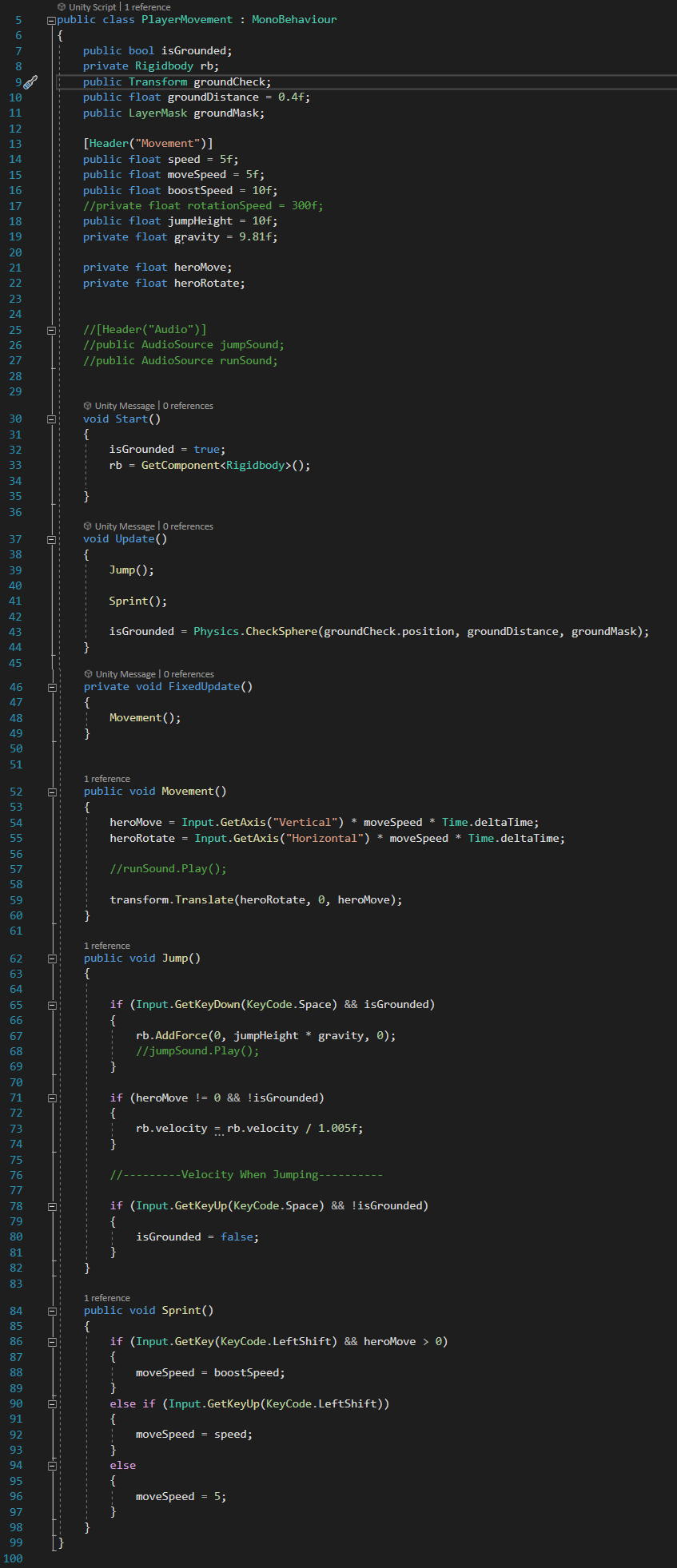Click the "Horizontal" axis string
This screenshot has height=1568, width=677.
click(326, 838)
